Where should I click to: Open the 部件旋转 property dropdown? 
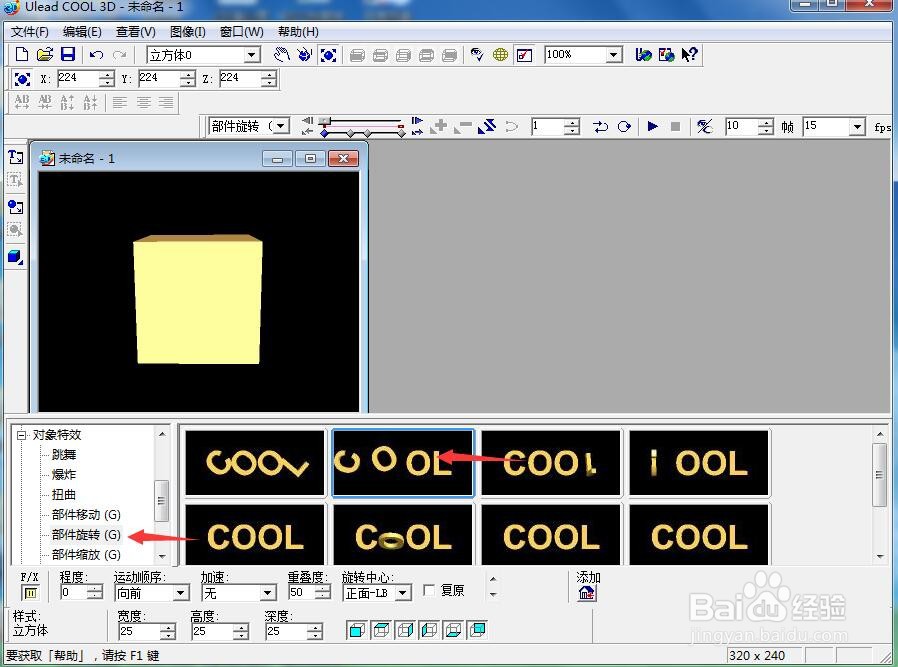281,126
